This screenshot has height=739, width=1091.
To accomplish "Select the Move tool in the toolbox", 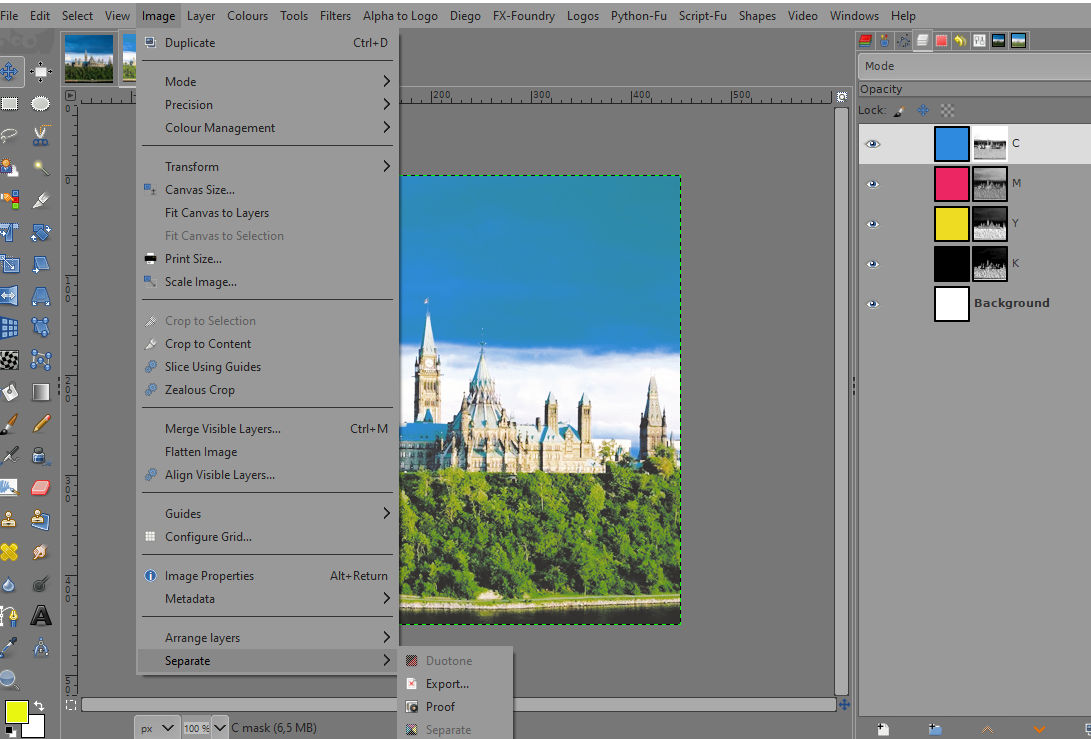I will [x=10, y=72].
